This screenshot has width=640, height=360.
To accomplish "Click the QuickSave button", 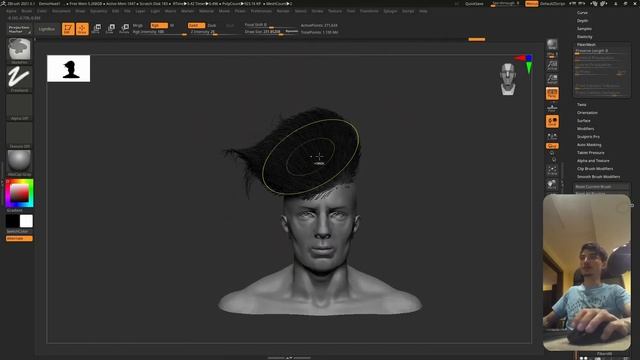I will [x=474, y=4].
